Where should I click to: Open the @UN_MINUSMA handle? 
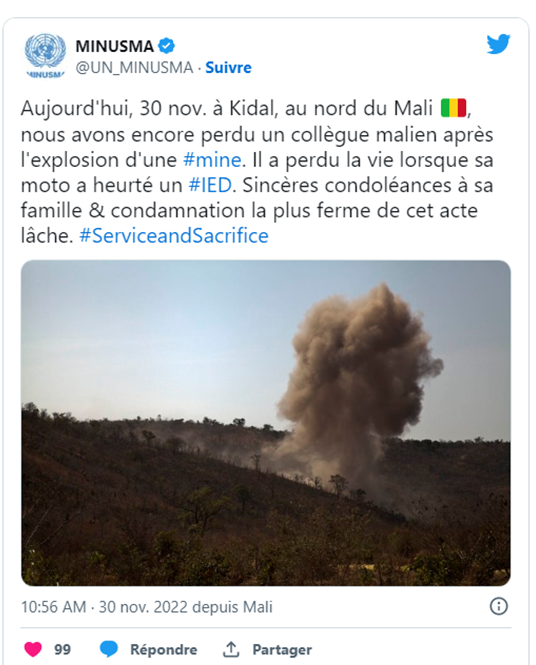coord(134,67)
